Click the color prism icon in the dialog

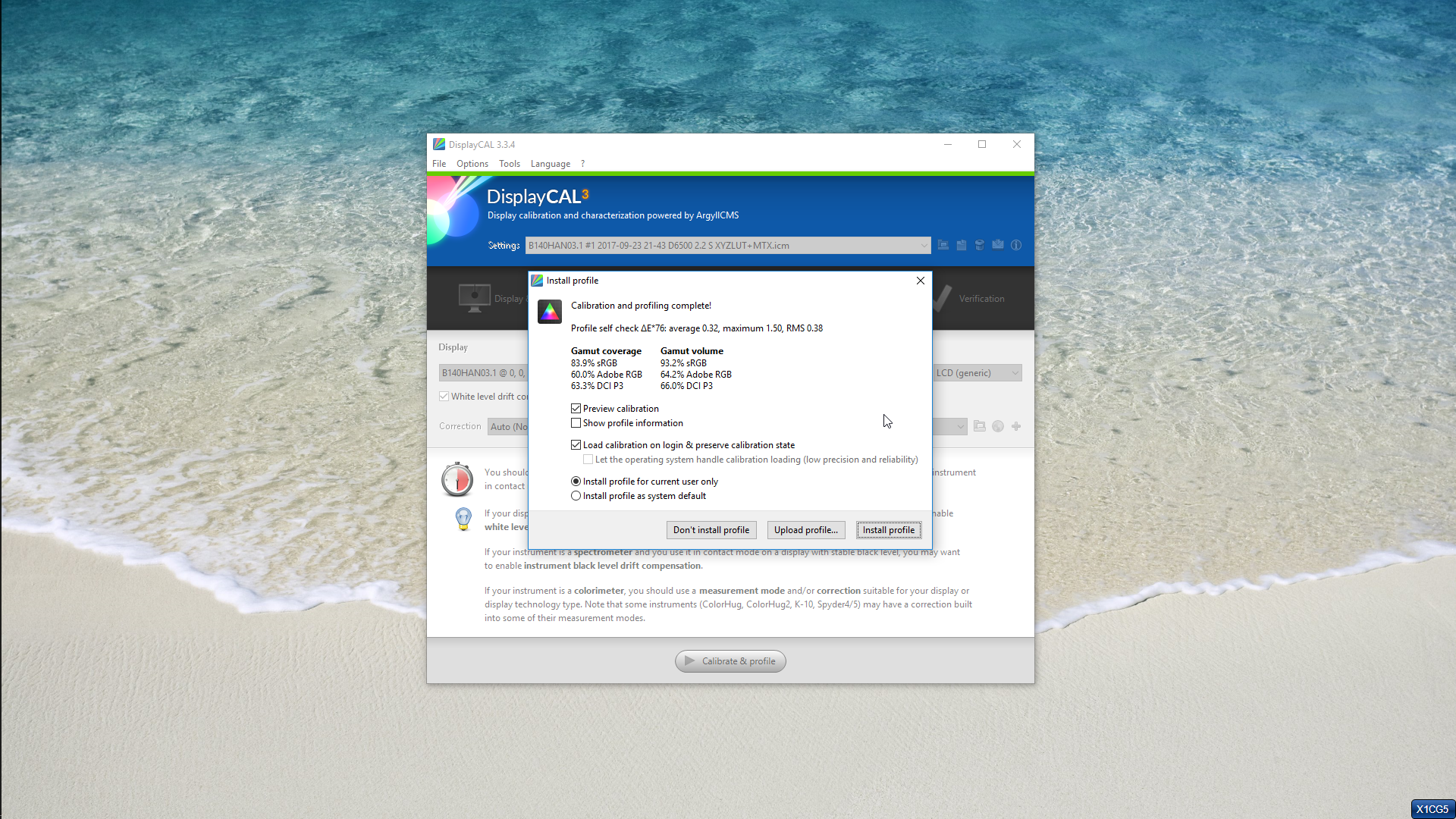coord(550,312)
